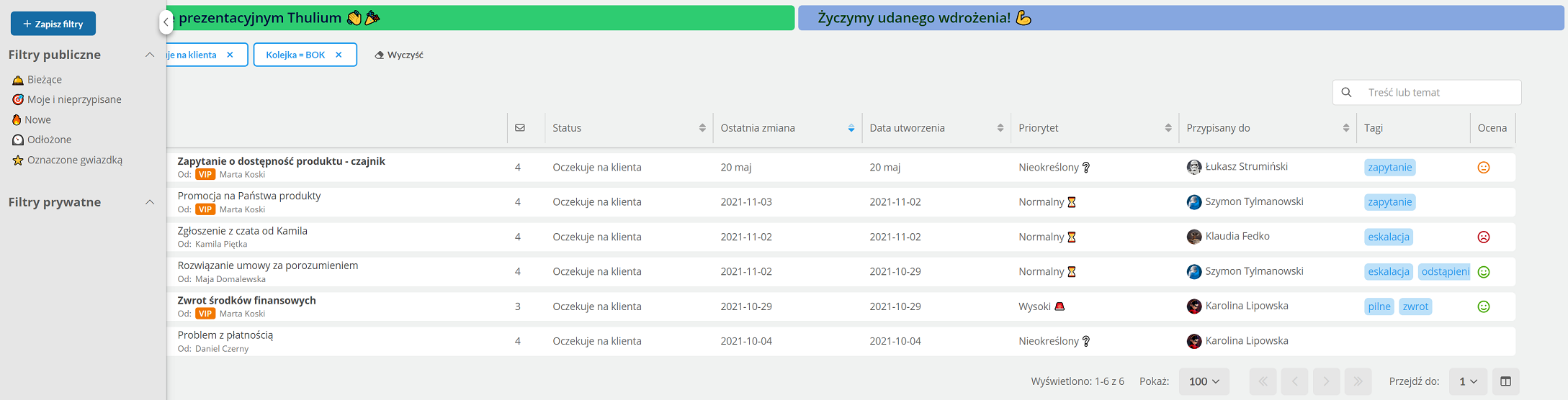Click the zwrot tag
Image resolution: width=1568 pixels, height=400 pixels.
pyautogui.click(x=1415, y=306)
